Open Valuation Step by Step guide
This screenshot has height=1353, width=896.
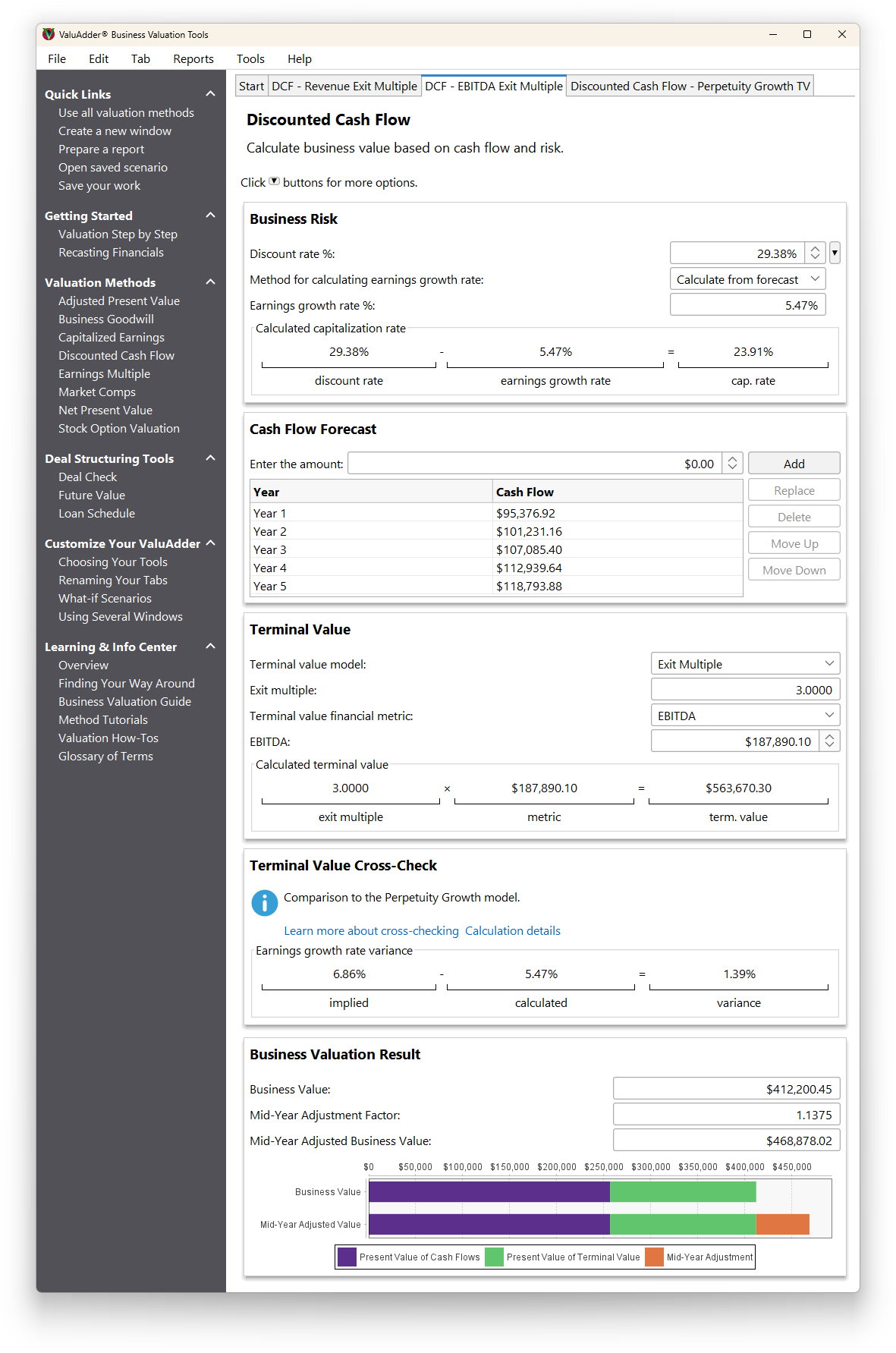[x=118, y=234]
